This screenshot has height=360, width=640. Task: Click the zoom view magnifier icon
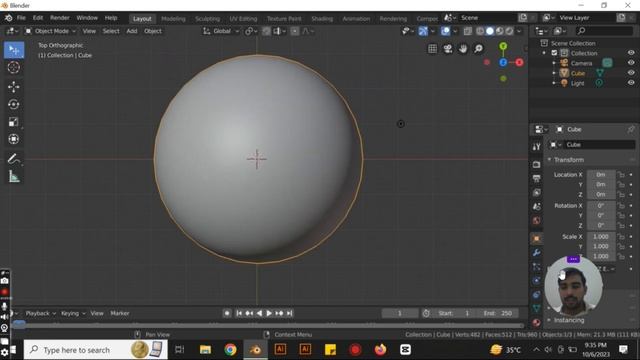coord(478,49)
